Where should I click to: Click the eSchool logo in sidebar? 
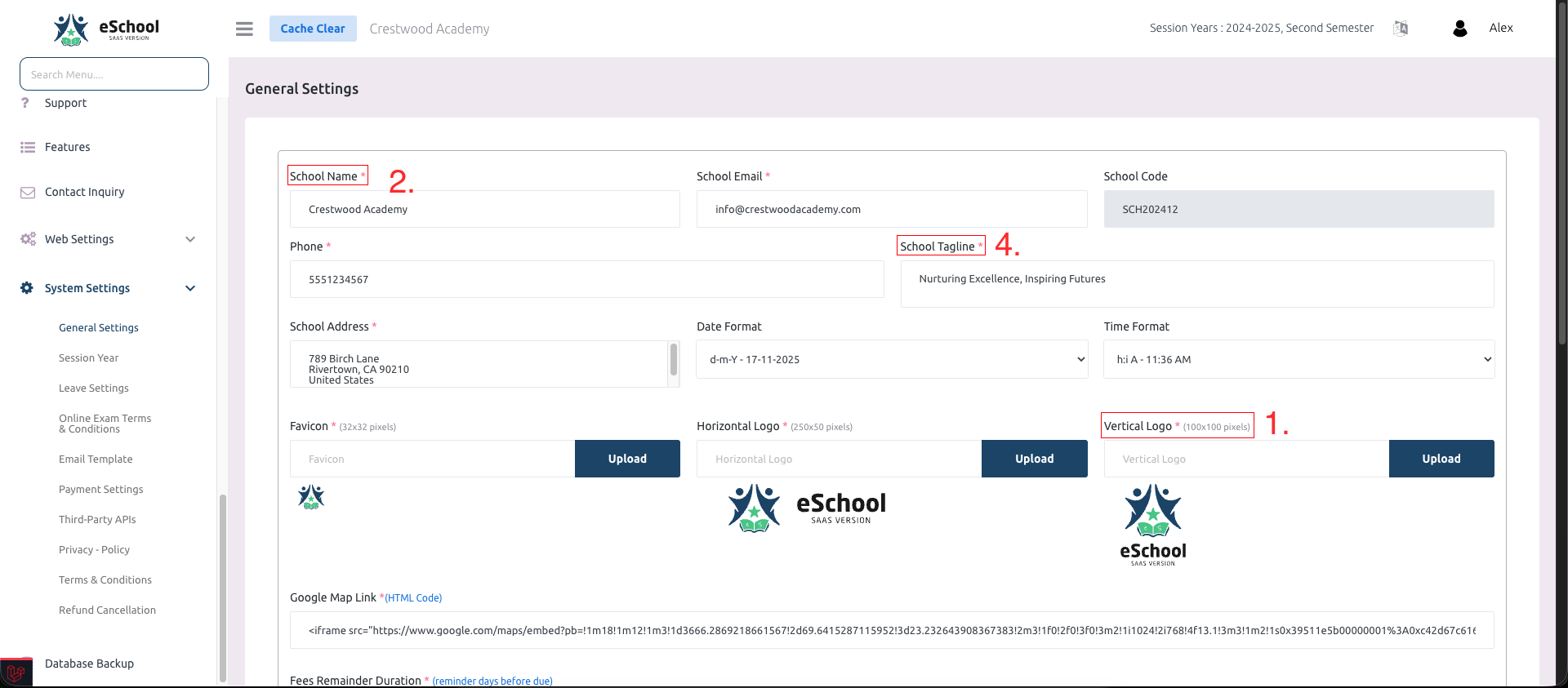[106, 29]
